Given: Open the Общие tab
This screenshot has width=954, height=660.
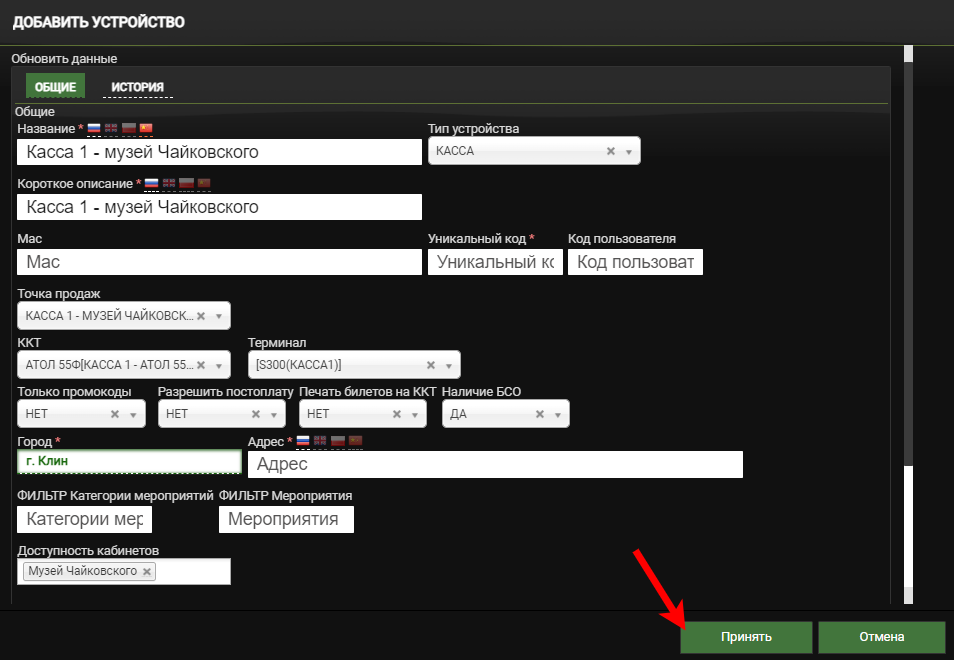Looking at the screenshot, I should point(55,87).
